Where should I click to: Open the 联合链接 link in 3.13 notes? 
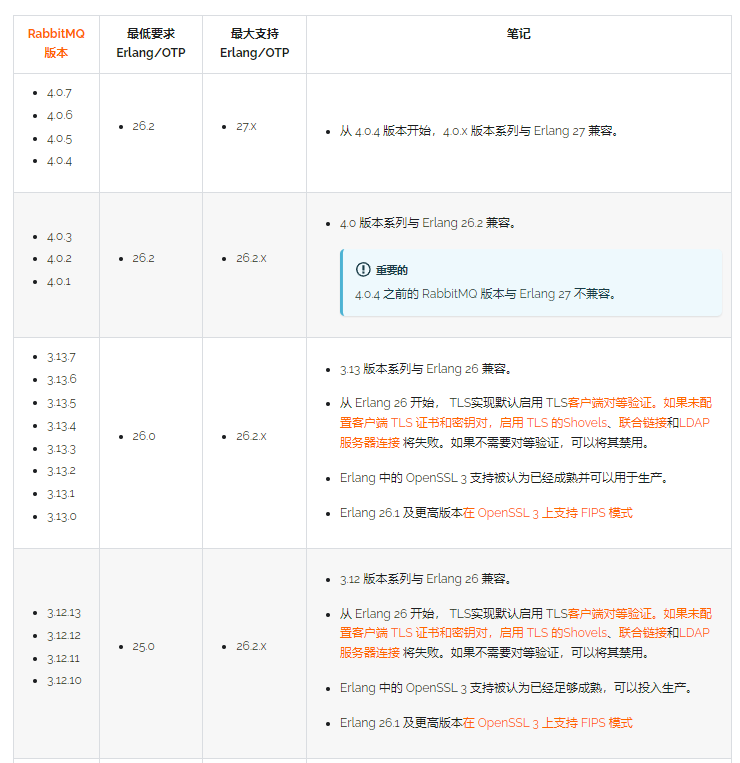642,422
